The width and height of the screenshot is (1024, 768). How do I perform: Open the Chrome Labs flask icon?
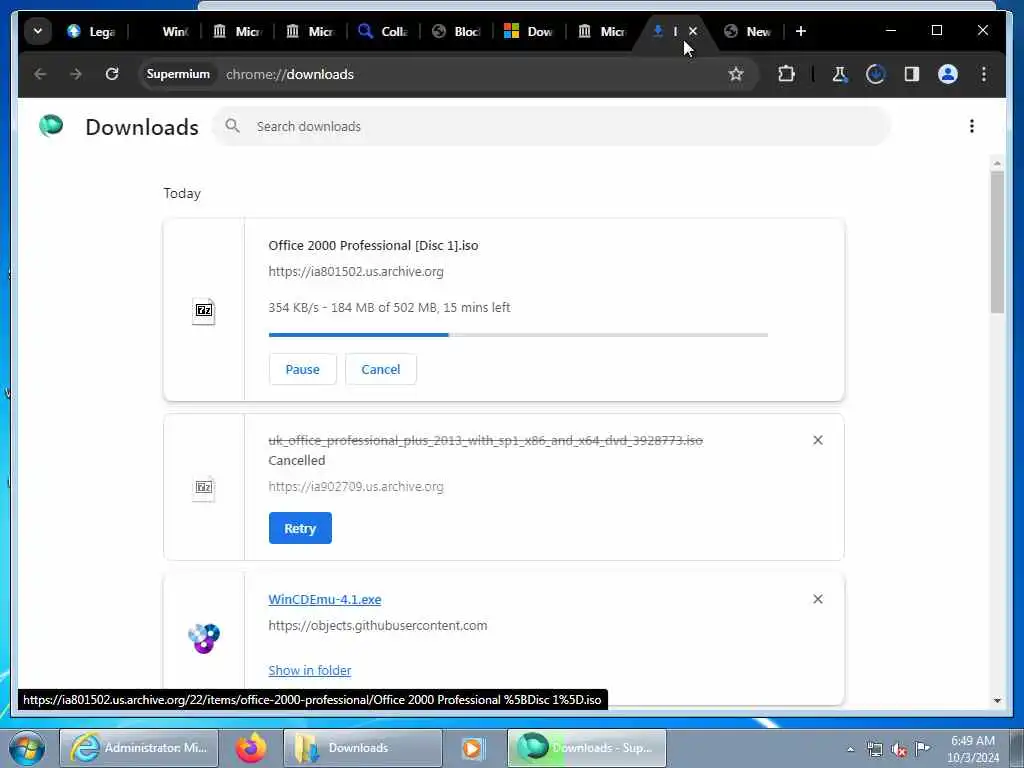tap(840, 74)
